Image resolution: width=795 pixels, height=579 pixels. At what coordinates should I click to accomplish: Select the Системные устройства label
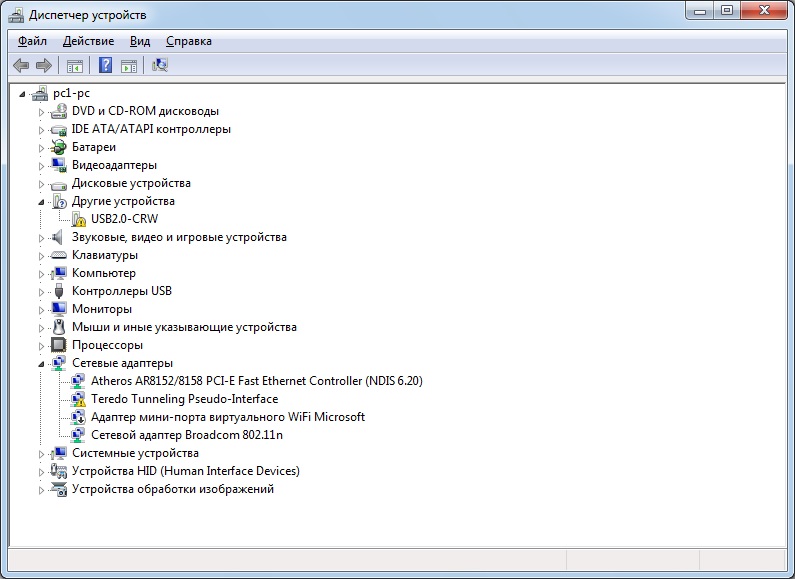coord(135,453)
